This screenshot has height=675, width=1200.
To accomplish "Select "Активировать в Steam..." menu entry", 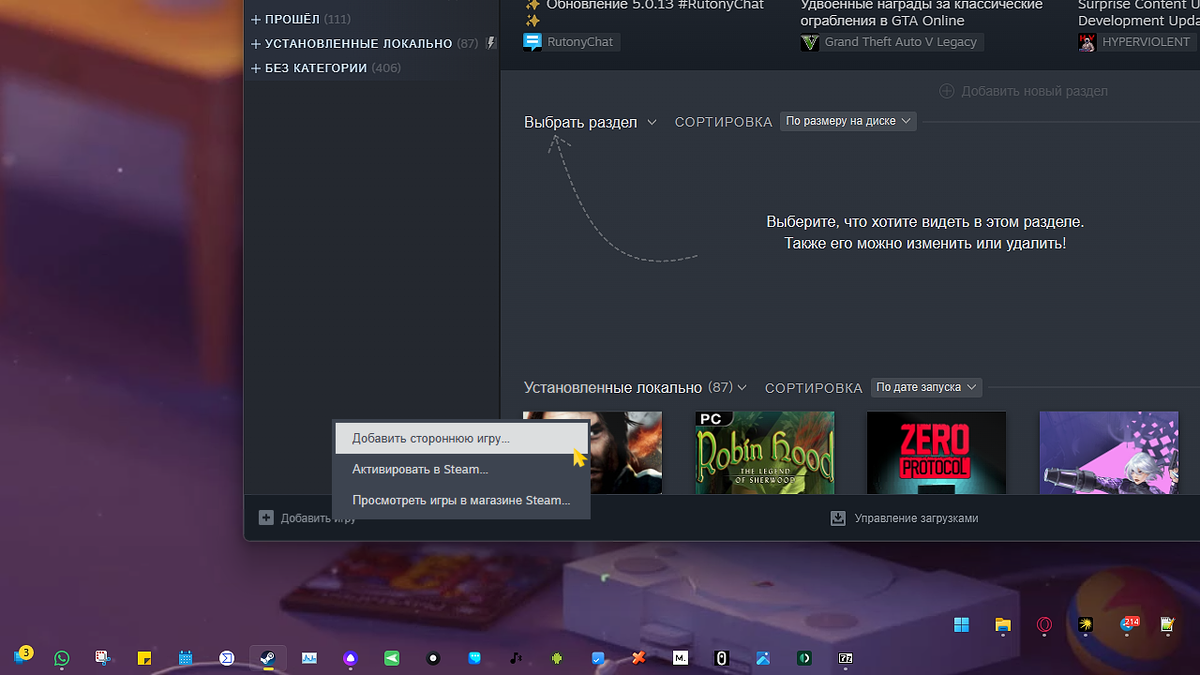I will point(461,469).
